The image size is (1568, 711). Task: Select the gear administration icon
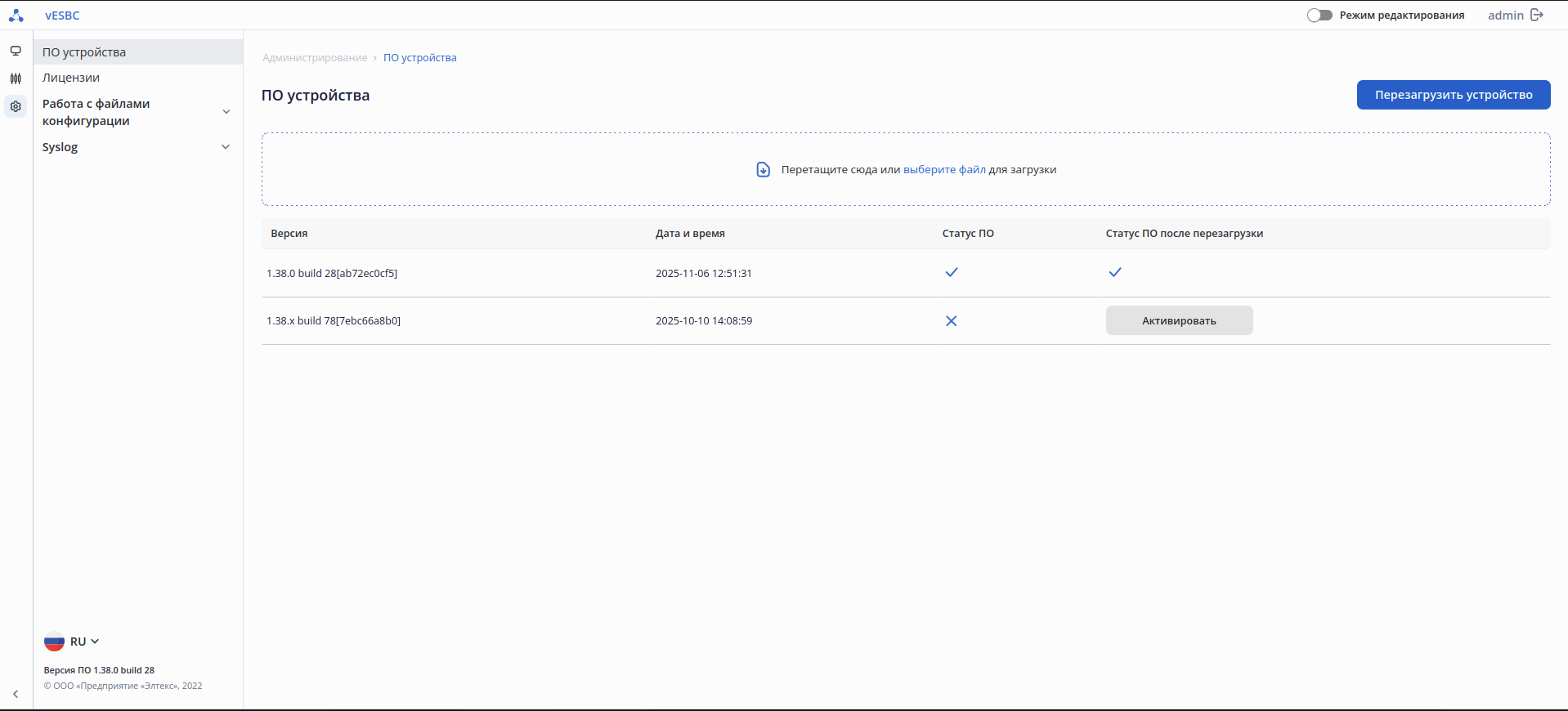click(16, 106)
